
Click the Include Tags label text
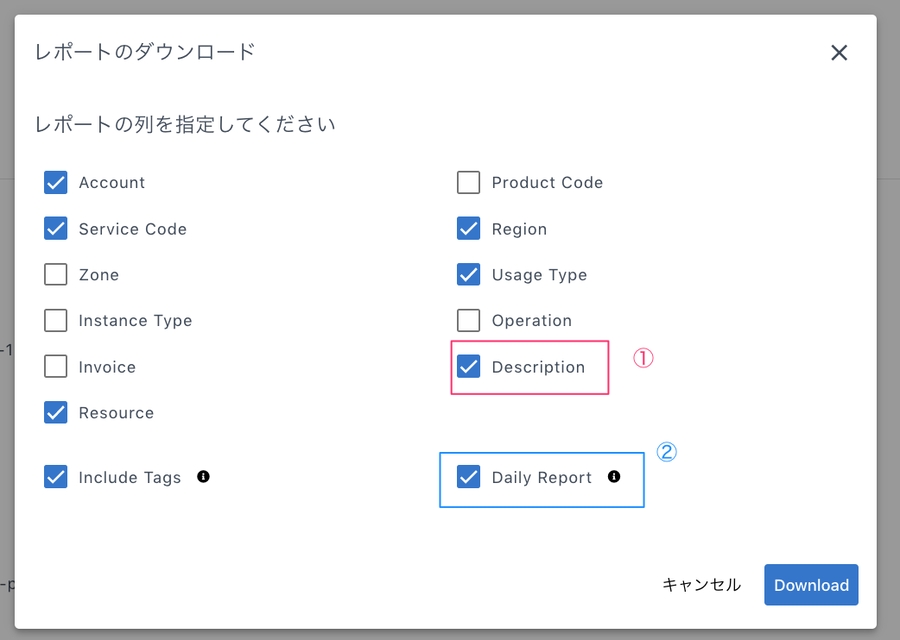point(130,478)
